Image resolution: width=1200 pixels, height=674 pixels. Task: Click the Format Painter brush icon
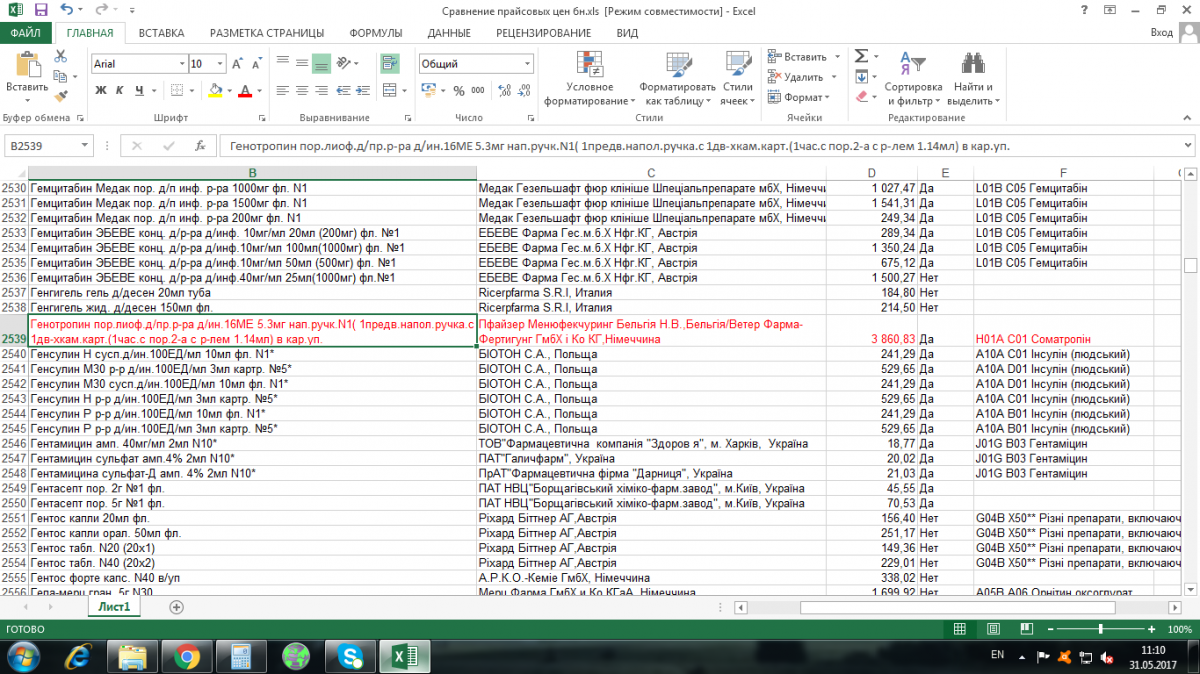pyautogui.click(x=60, y=97)
